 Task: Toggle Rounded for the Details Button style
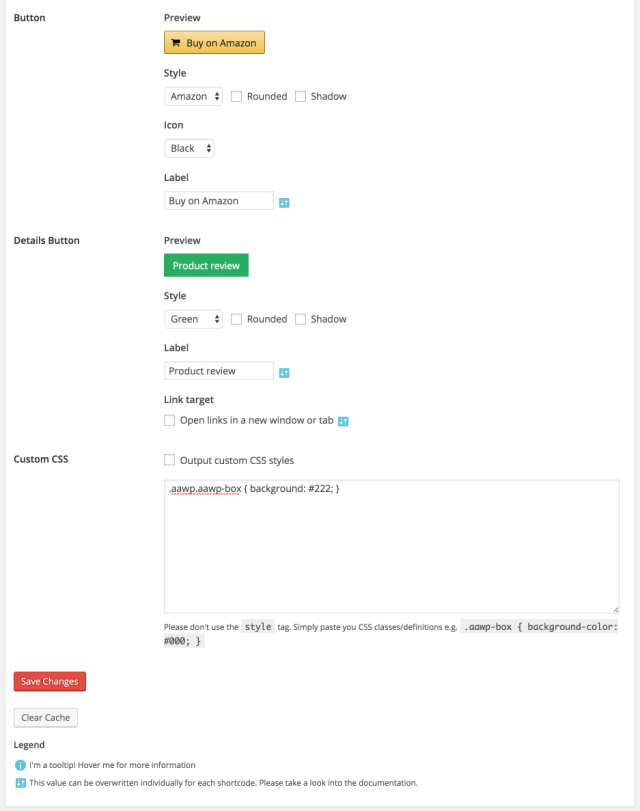pyautogui.click(x=237, y=319)
